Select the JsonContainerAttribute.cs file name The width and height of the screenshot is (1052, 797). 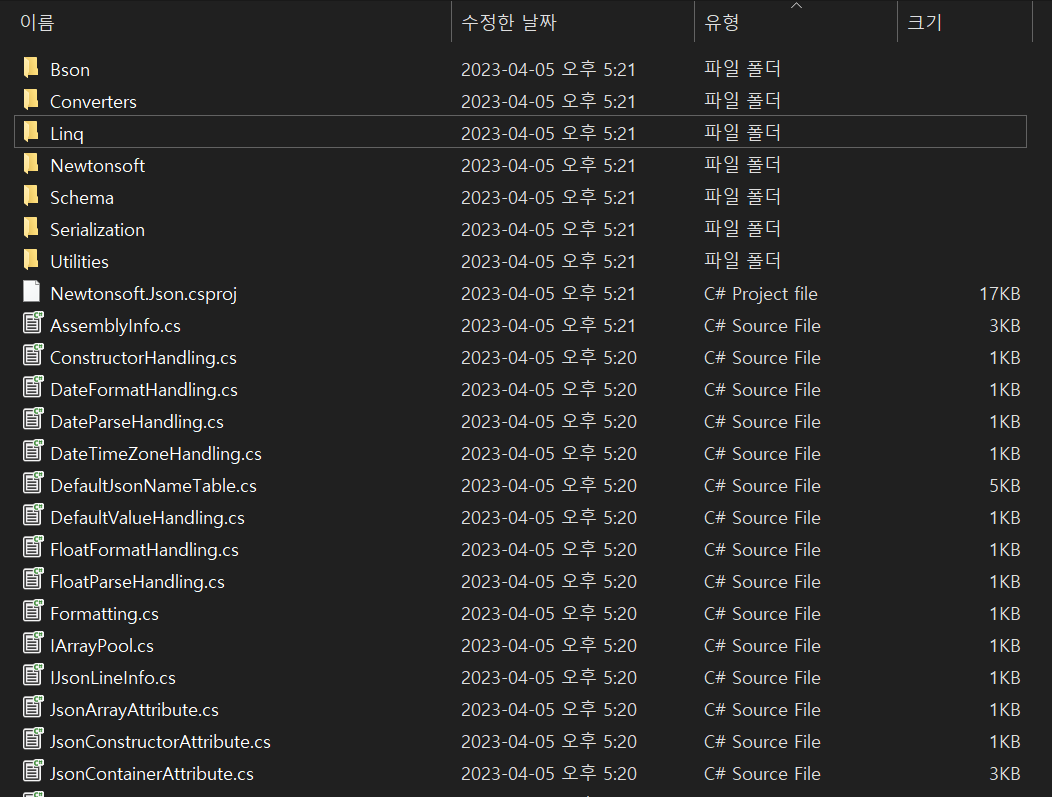click(x=152, y=774)
